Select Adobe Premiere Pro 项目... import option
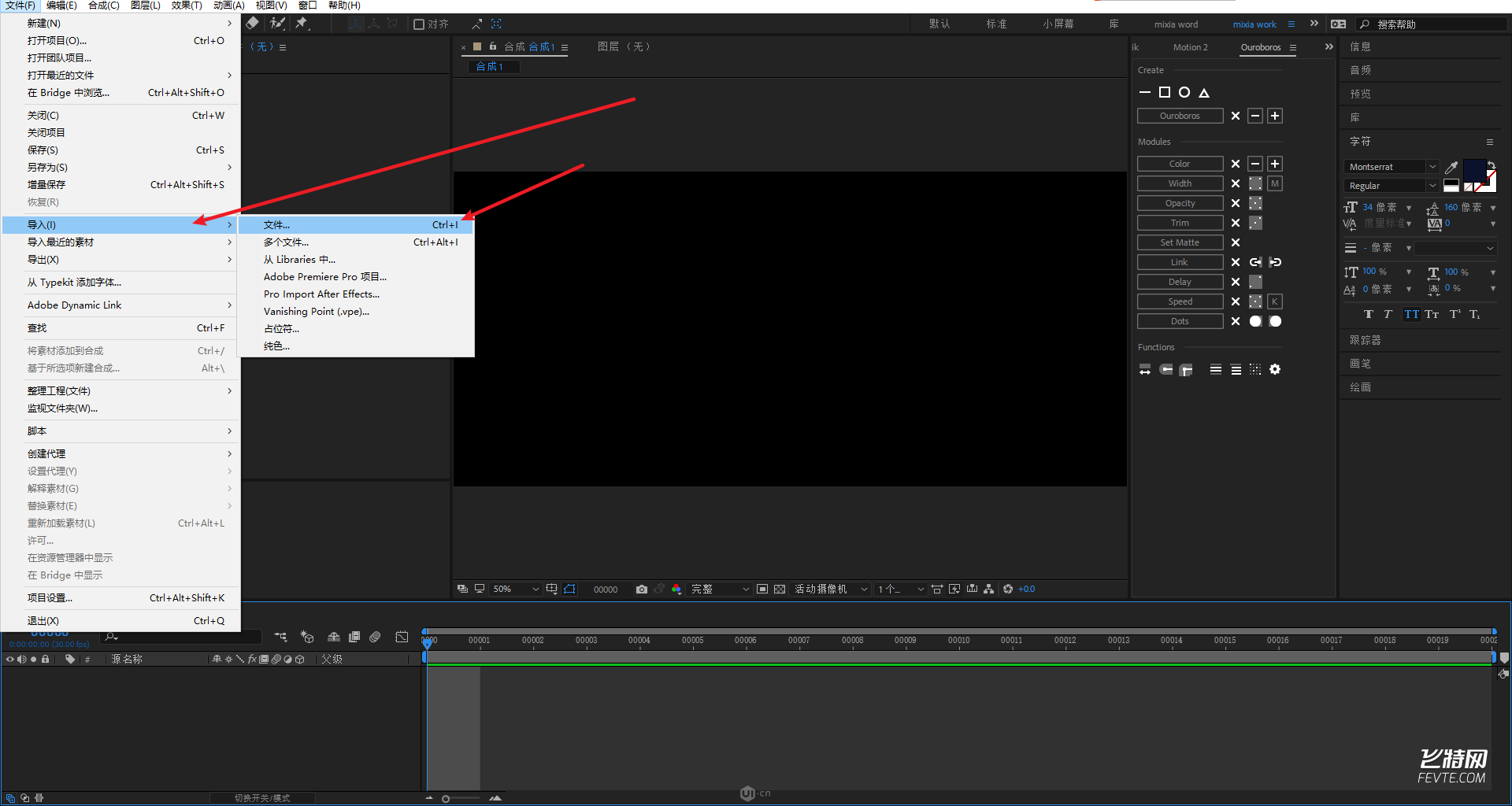Image resolution: width=1512 pixels, height=806 pixels. [x=357, y=277]
